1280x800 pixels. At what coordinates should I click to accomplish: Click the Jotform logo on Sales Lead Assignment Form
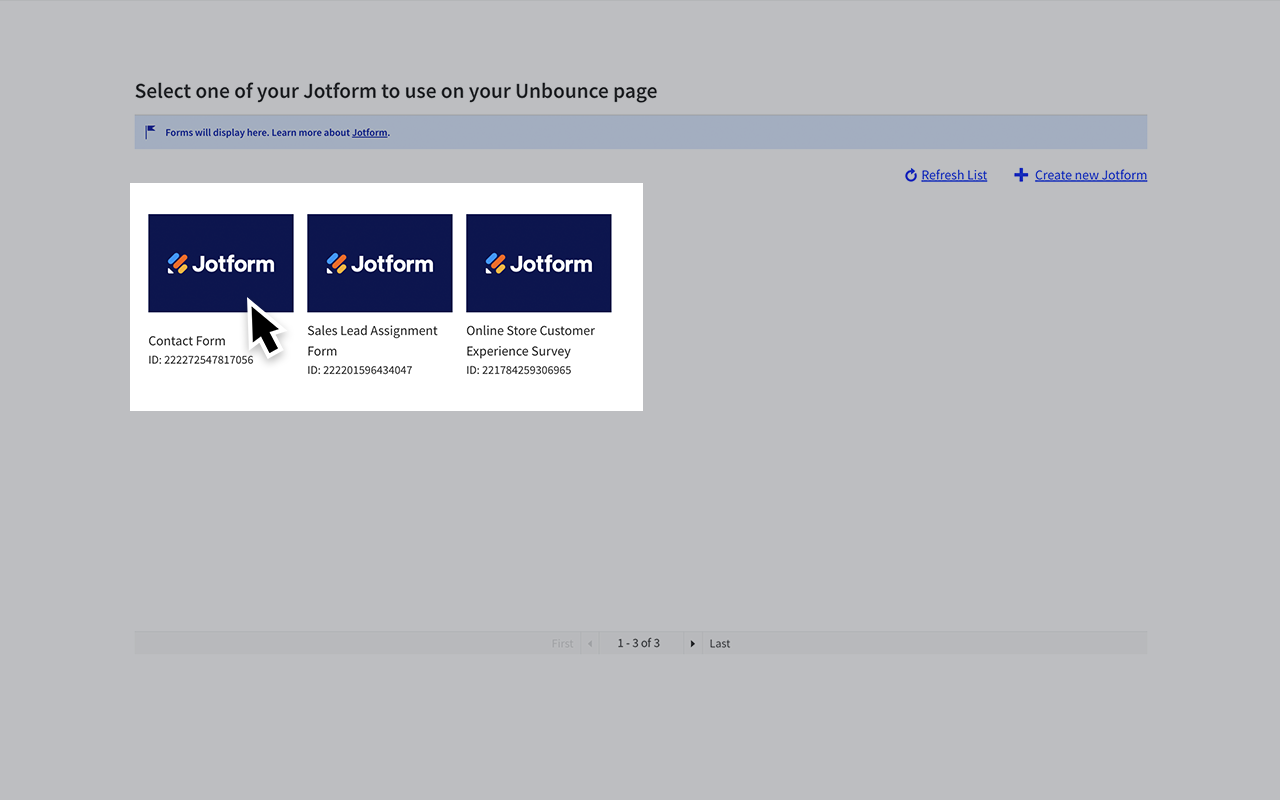379,263
